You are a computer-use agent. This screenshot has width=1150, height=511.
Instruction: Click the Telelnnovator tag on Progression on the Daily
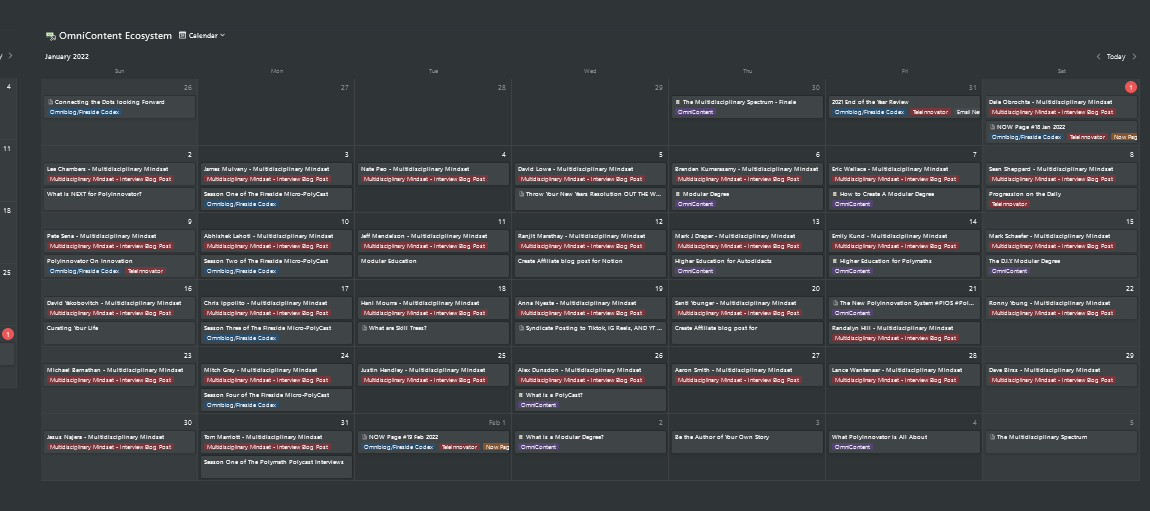(x=1009, y=204)
